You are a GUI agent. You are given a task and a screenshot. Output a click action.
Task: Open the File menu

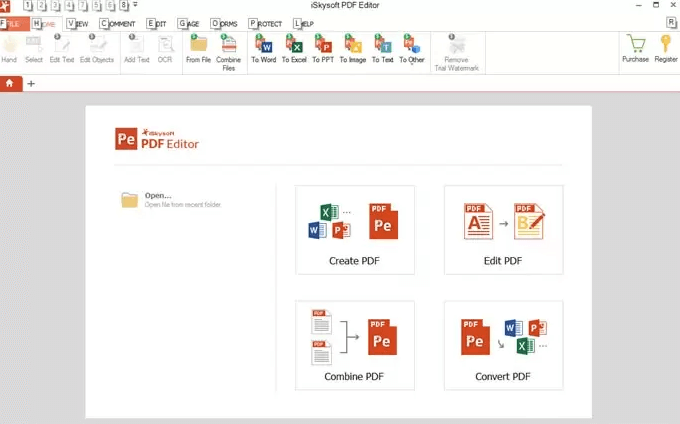[x=12, y=23]
